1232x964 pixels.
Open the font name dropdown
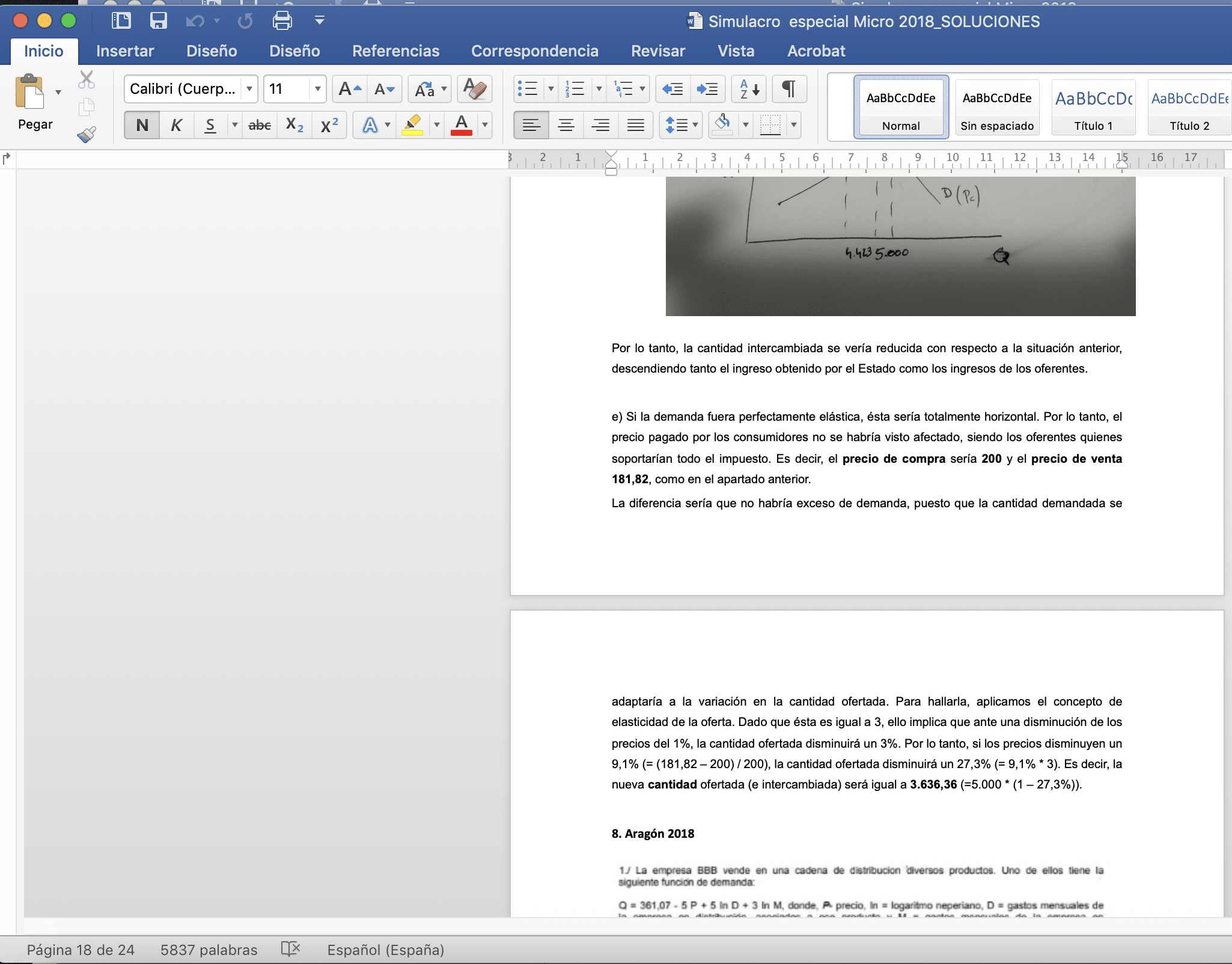click(x=249, y=89)
